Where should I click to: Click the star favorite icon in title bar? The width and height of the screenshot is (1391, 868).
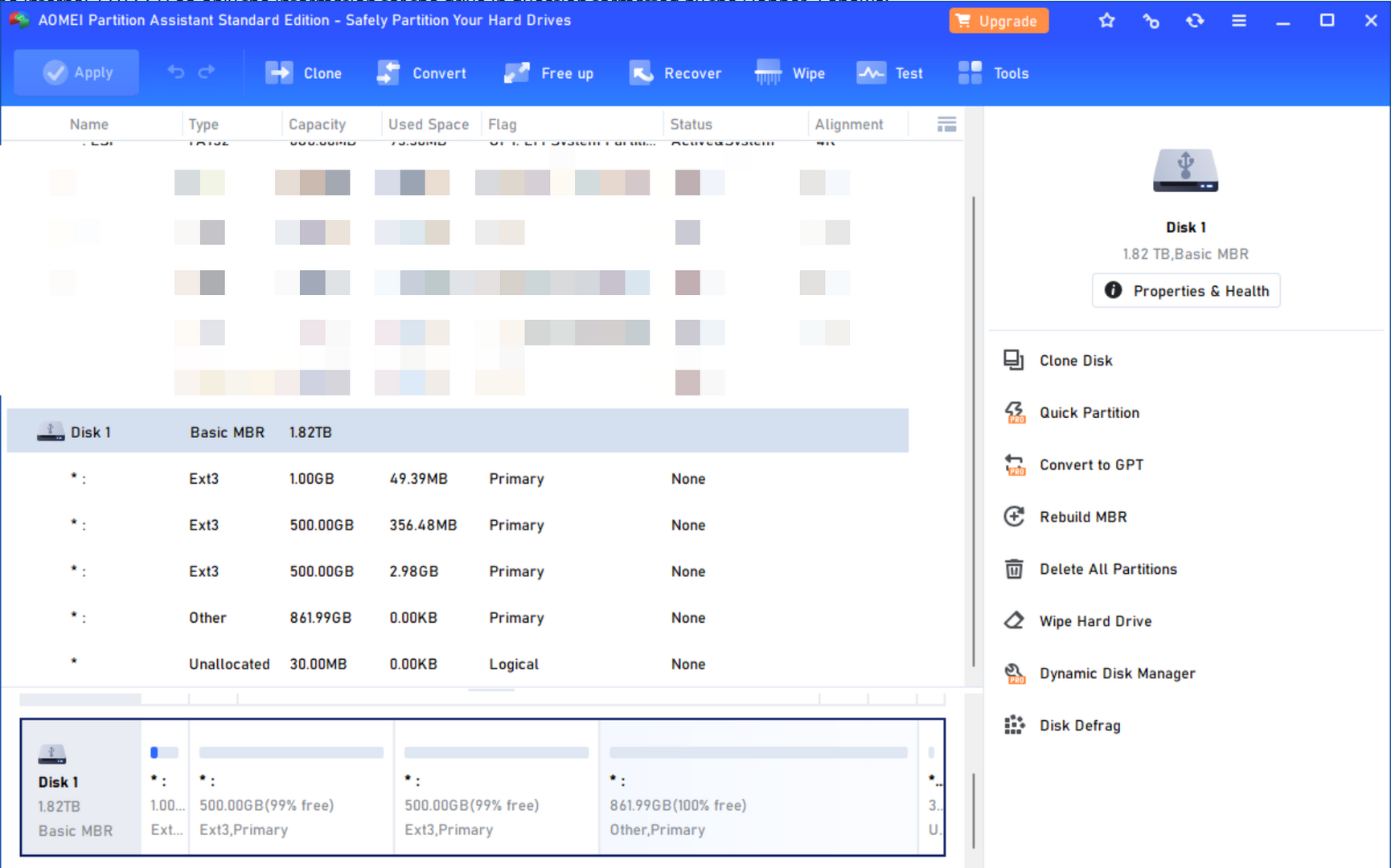pyautogui.click(x=1107, y=21)
